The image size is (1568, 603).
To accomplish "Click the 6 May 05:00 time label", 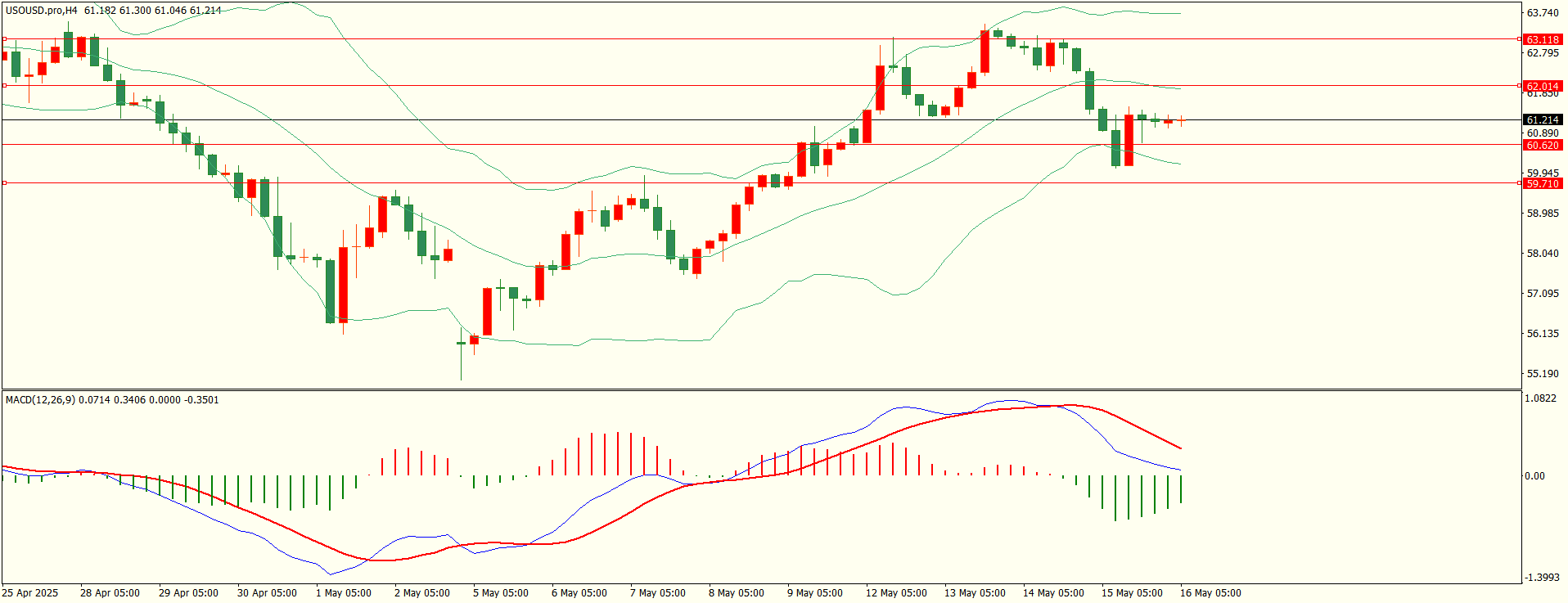I will point(579,593).
